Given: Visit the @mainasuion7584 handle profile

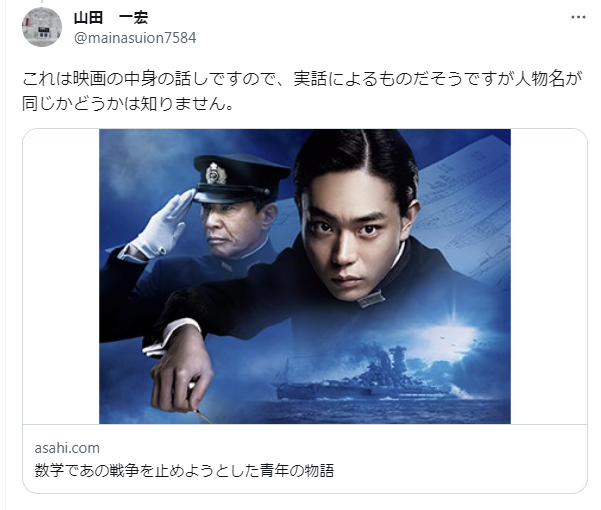Looking at the screenshot, I should coord(135,38).
